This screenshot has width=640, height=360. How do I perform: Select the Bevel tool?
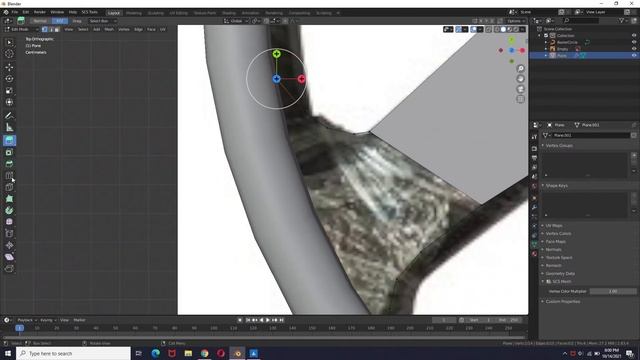pyautogui.click(x=9, y=164)
